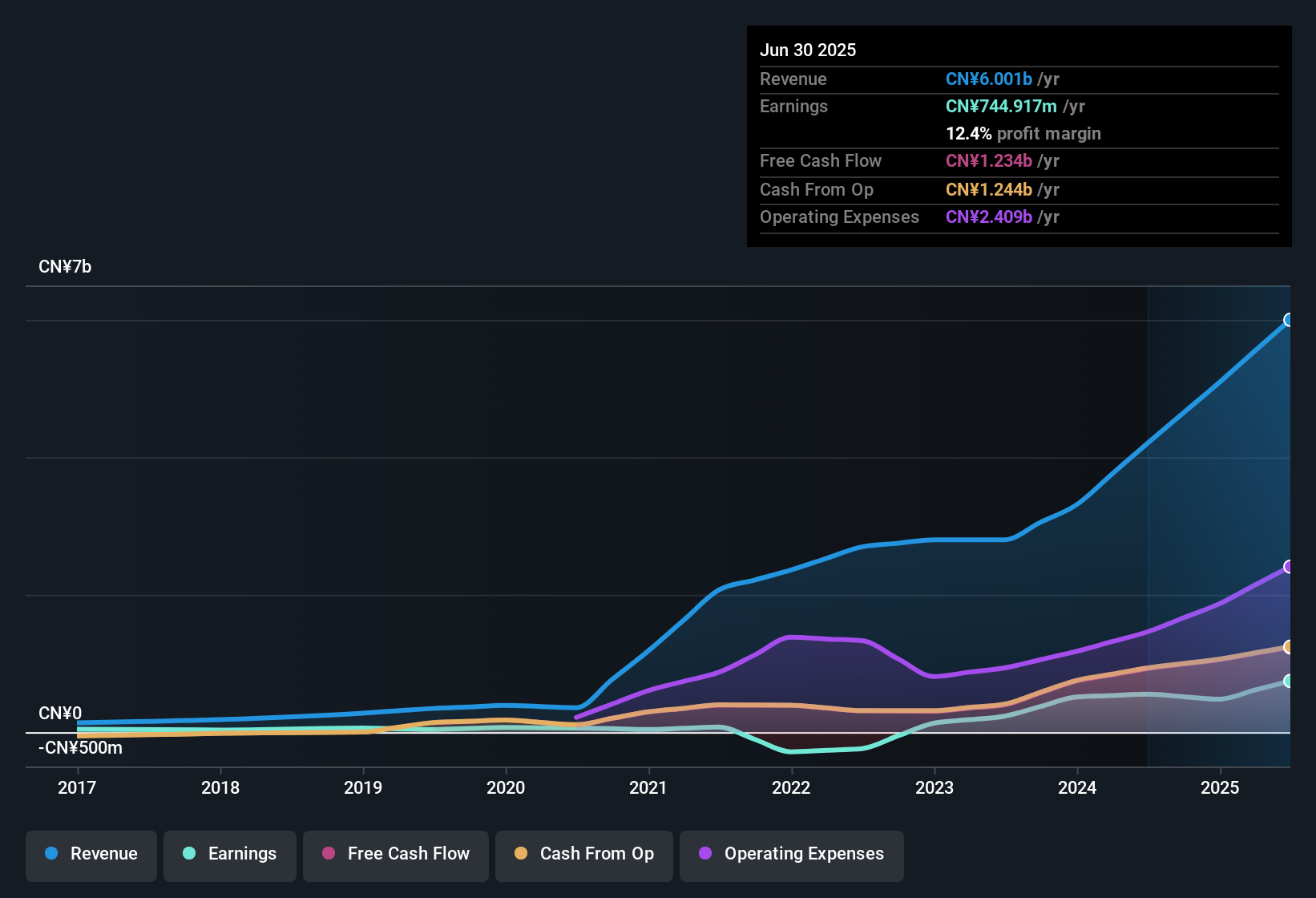Click the 2021 label on the time axis
The image size is (1316, 898).
648,787
